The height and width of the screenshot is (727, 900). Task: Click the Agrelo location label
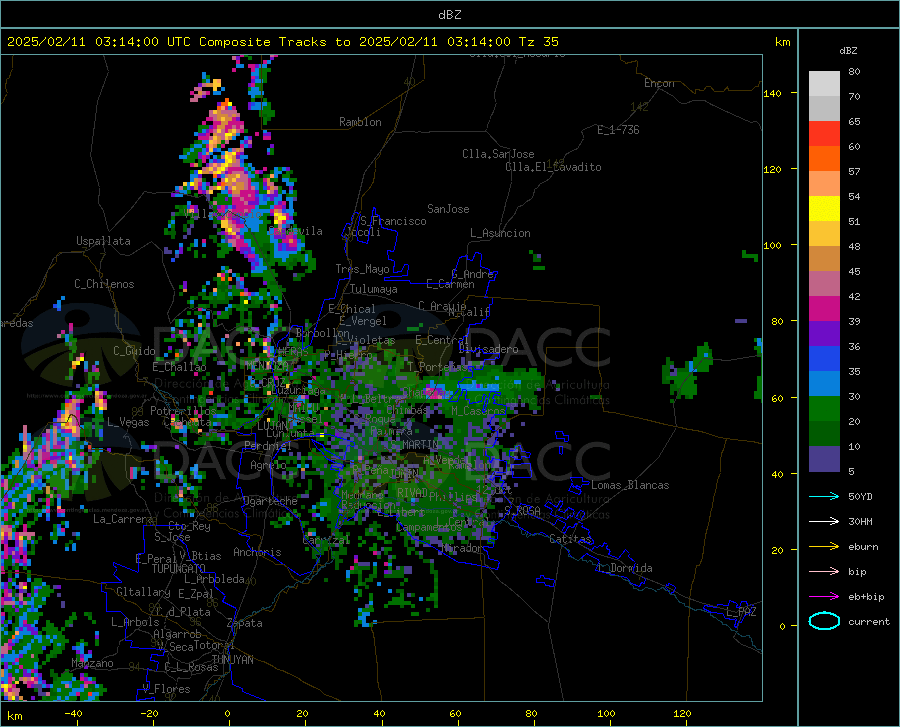[268, 465]
